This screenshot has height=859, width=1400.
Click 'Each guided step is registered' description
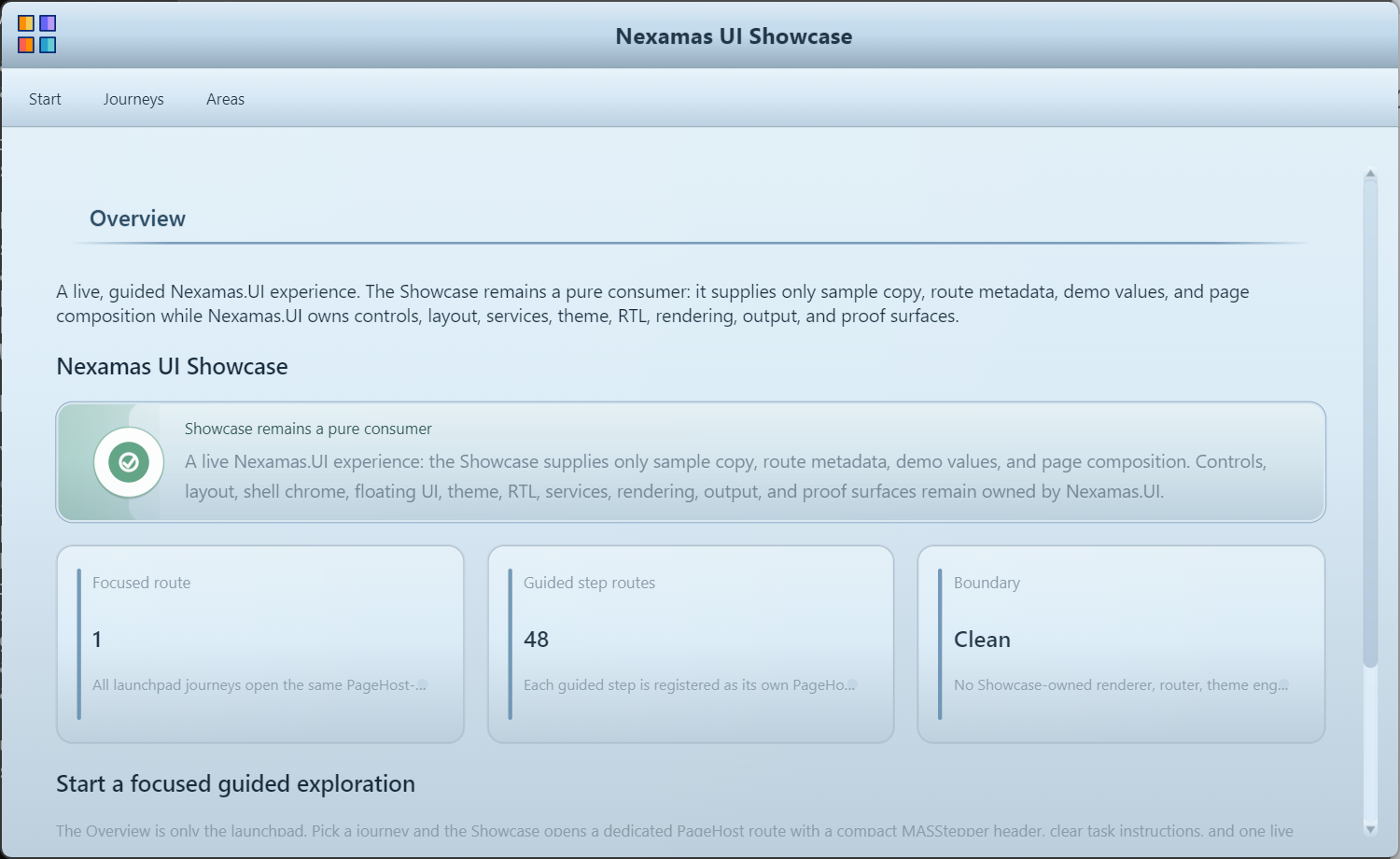pos(690,685)
